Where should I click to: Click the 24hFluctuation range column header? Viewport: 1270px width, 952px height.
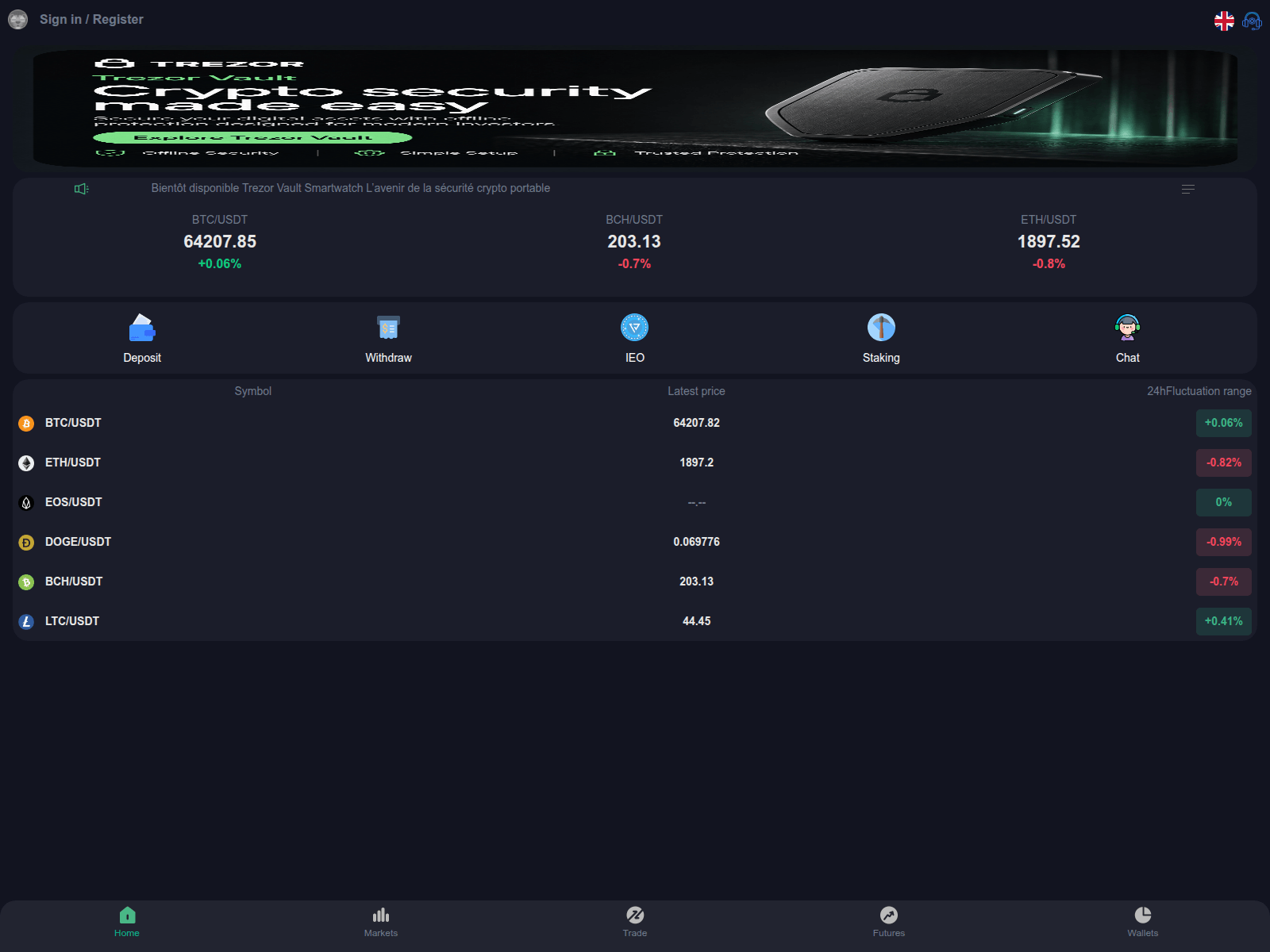tap(1199, 391)
